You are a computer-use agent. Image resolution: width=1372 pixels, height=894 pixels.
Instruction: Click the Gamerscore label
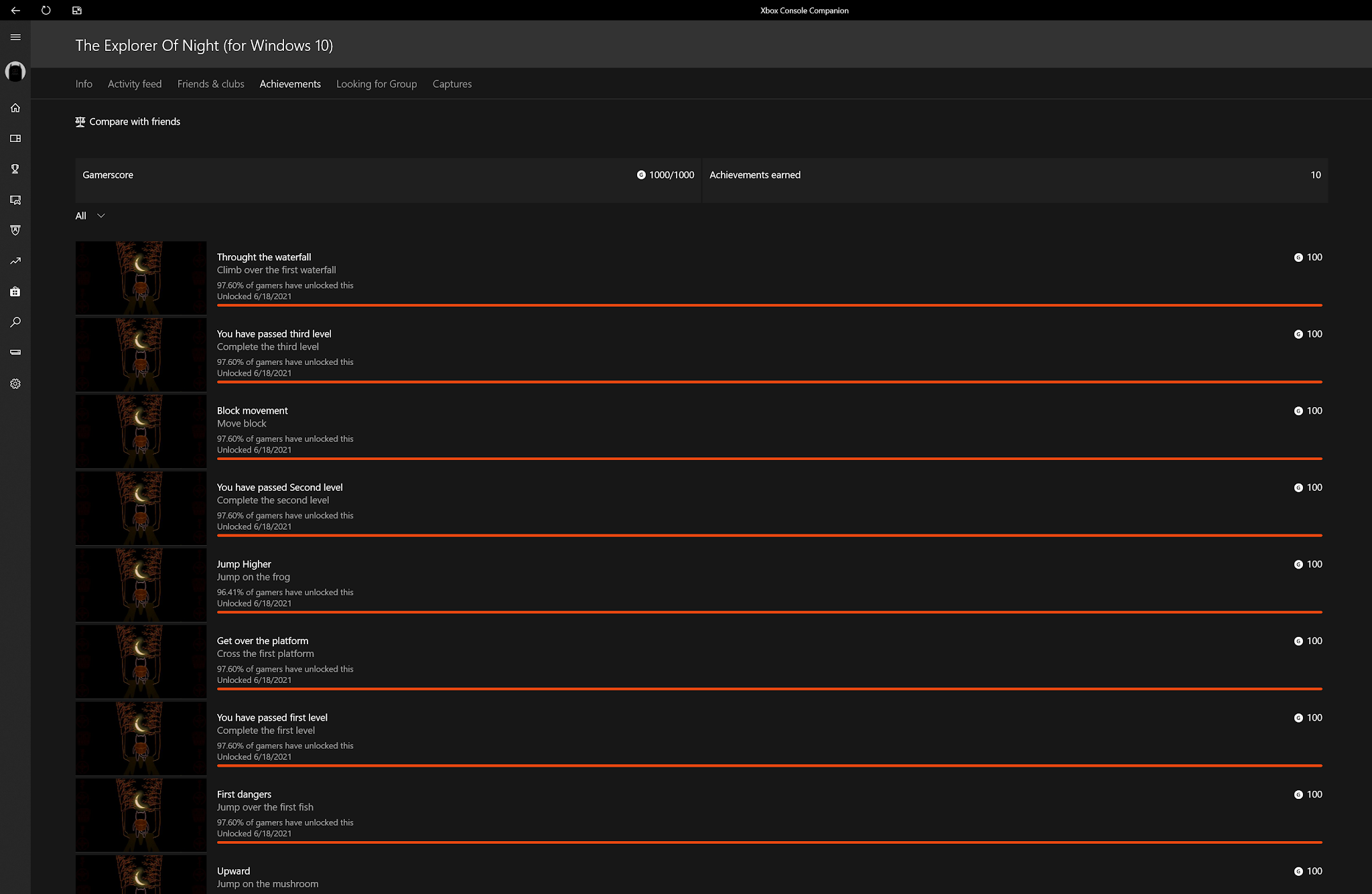[x=108, y=175]
